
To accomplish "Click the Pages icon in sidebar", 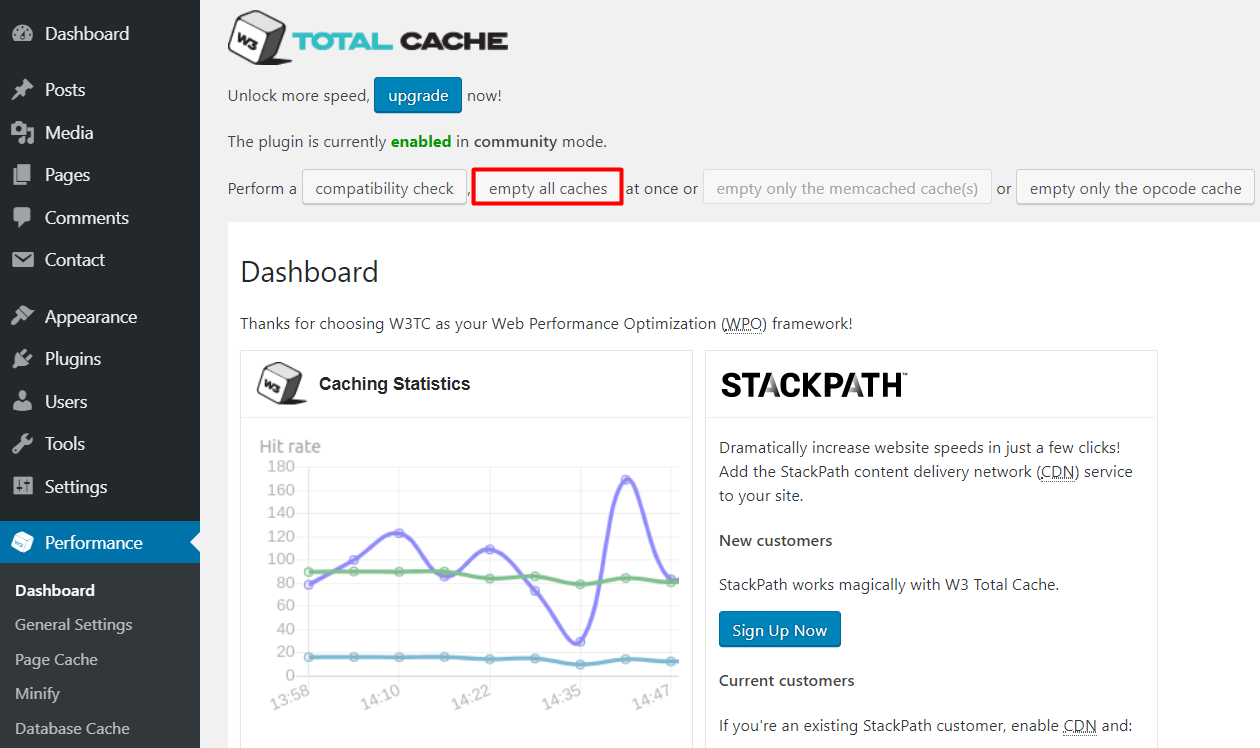I will tap(22, 175).
